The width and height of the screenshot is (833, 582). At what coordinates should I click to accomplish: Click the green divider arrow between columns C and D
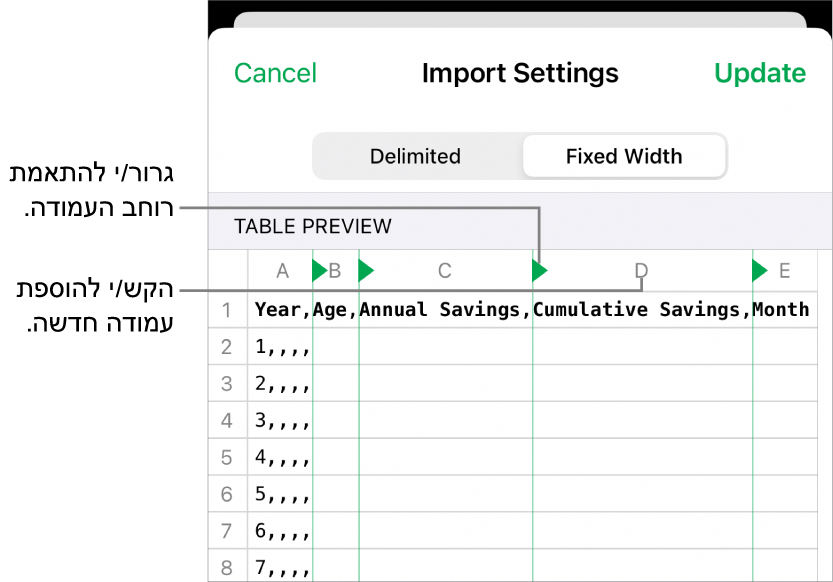click(x=539, y=270)
